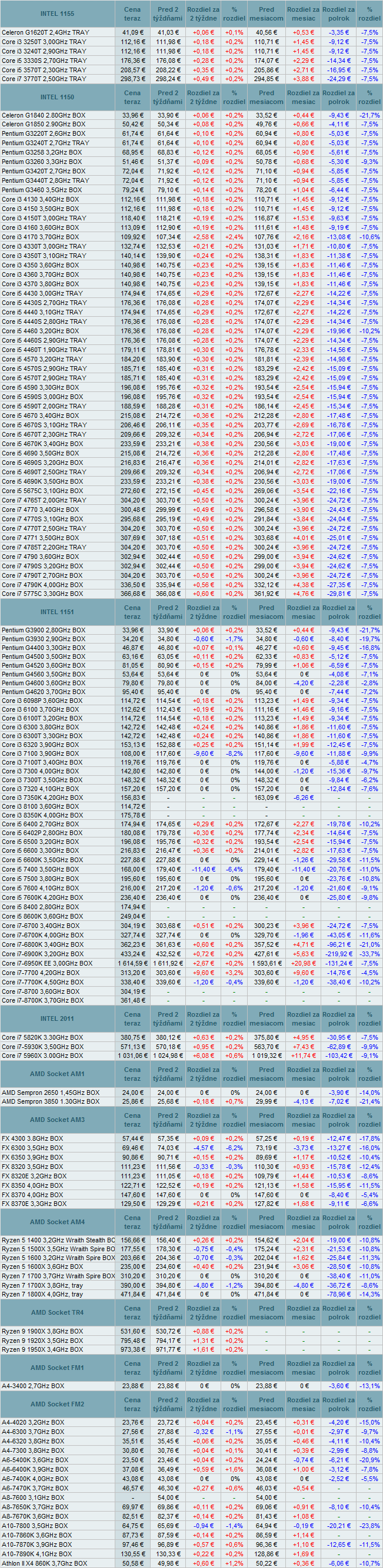Click the AMD Socket AM3 section header

click(57, 1120)
